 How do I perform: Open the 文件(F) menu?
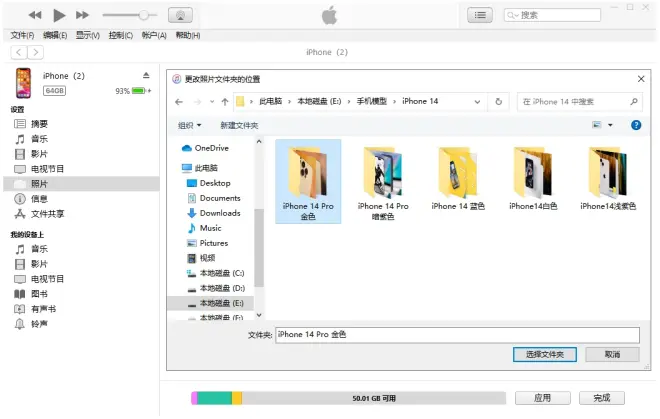22,36
